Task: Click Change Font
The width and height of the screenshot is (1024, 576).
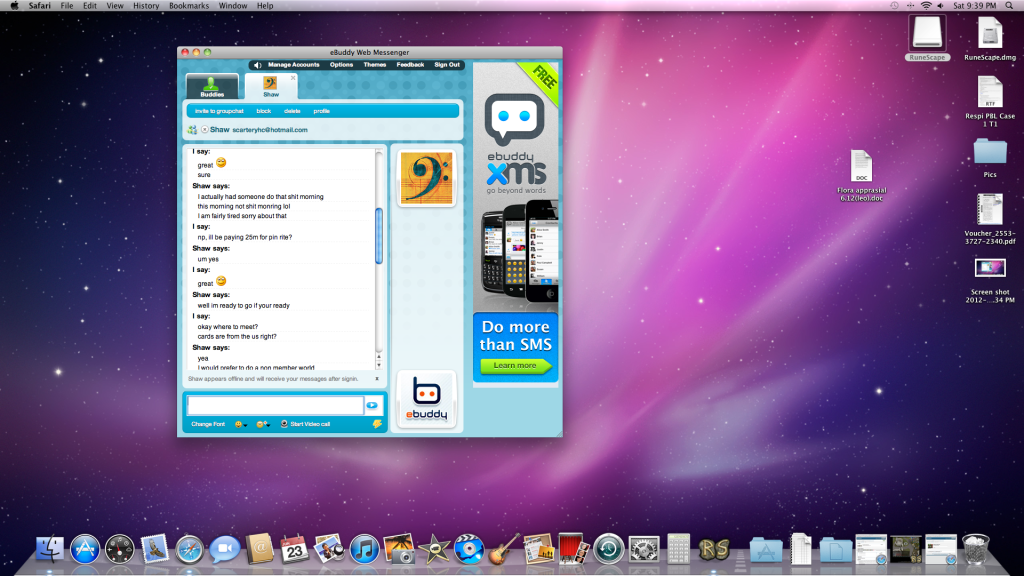Action: tap(208, 424)
